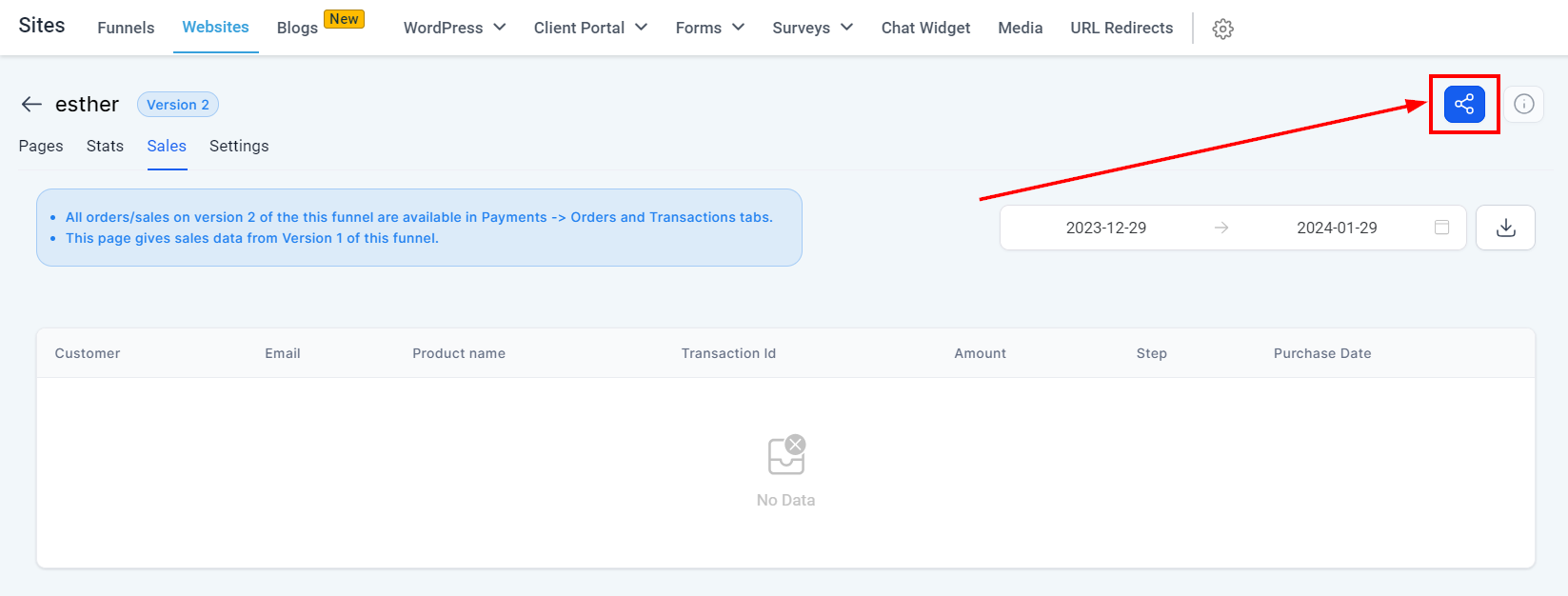1568x596 pixels.
Task: Go back using the left arrow icon
Action: click(31, 105)
